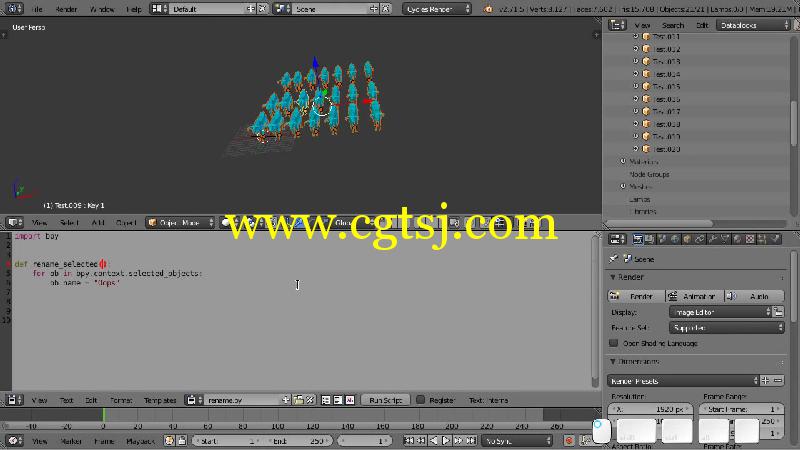Remove a render preset with minus icon

click(778, 381)
